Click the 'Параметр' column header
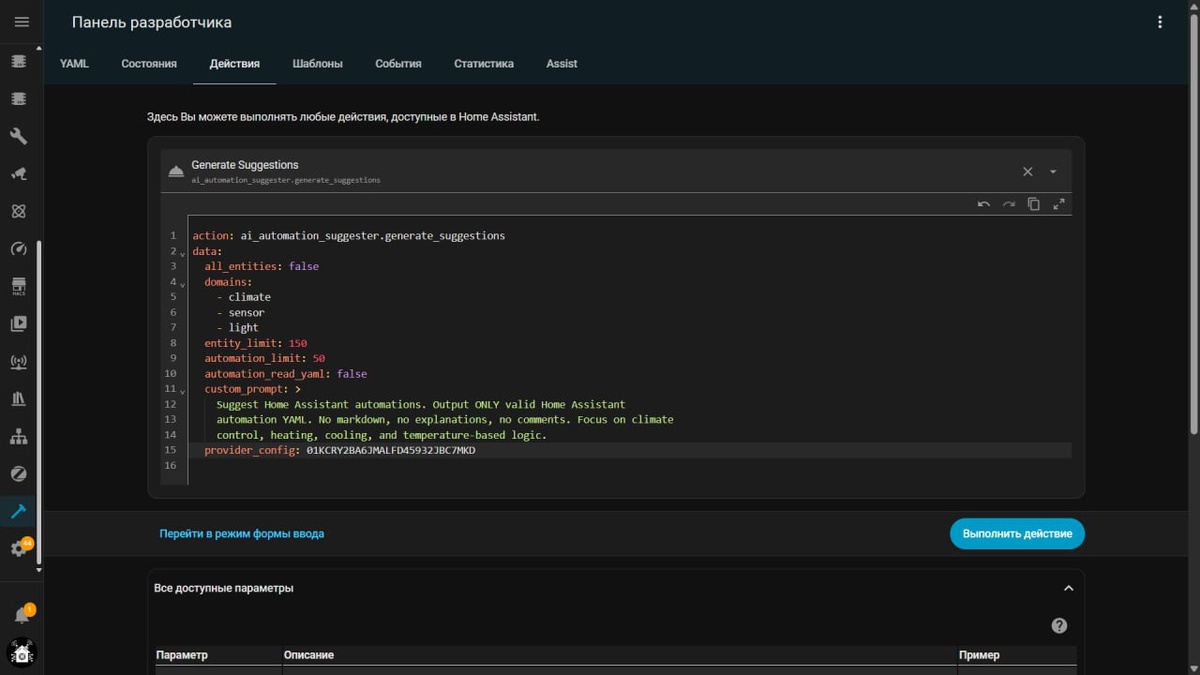Image resolution: width=1200 pixels, height=675 pixels. click(x=182, y=655)
